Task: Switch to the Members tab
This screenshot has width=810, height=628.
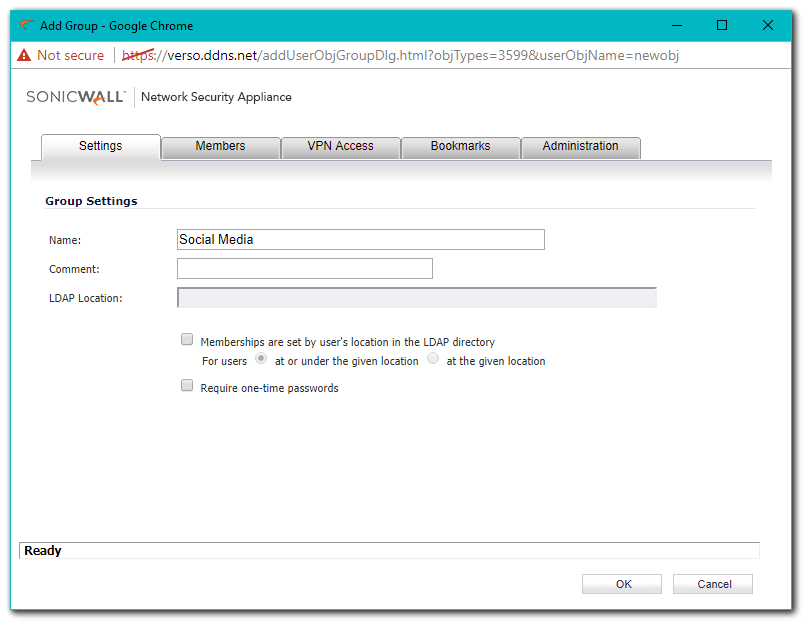Action: (x=220, y=146)
